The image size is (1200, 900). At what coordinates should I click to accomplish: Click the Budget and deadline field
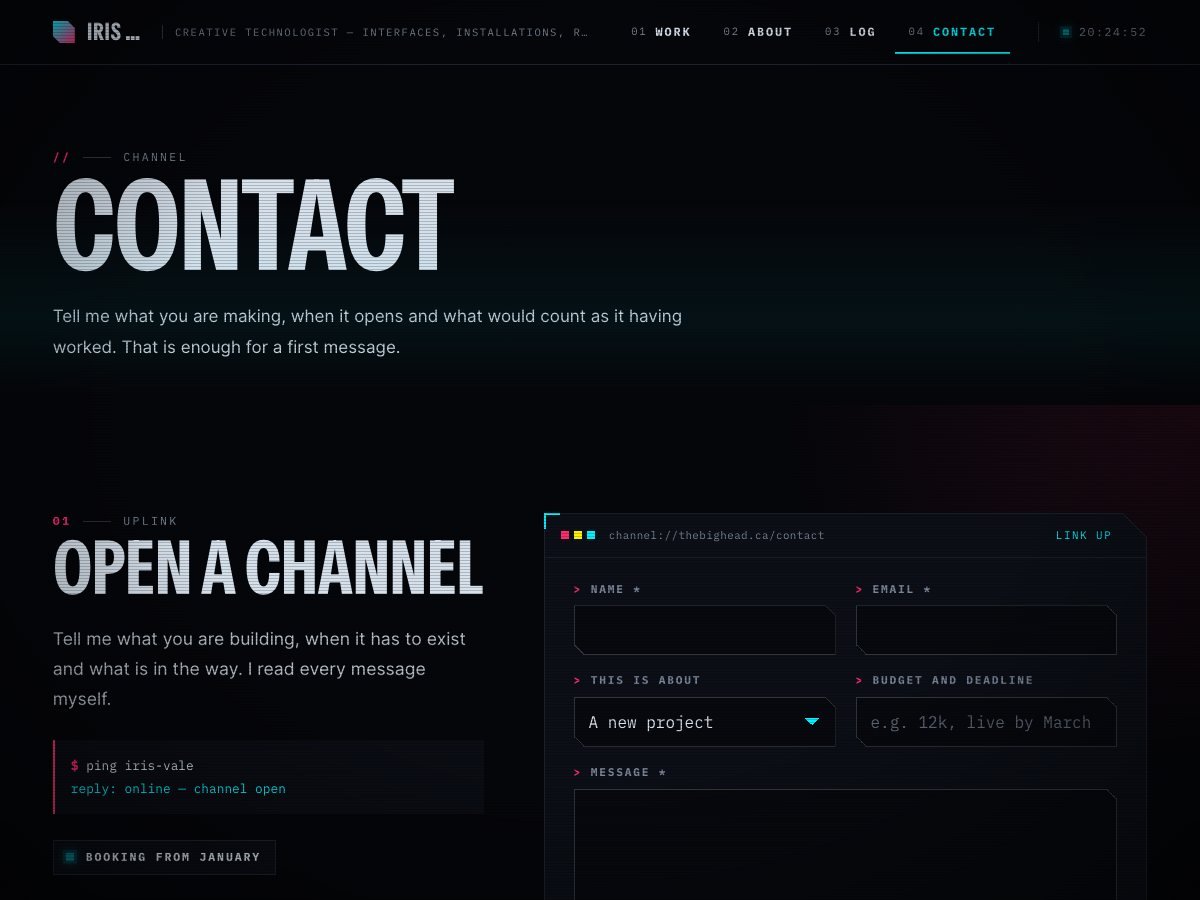(x=986, y=722)
